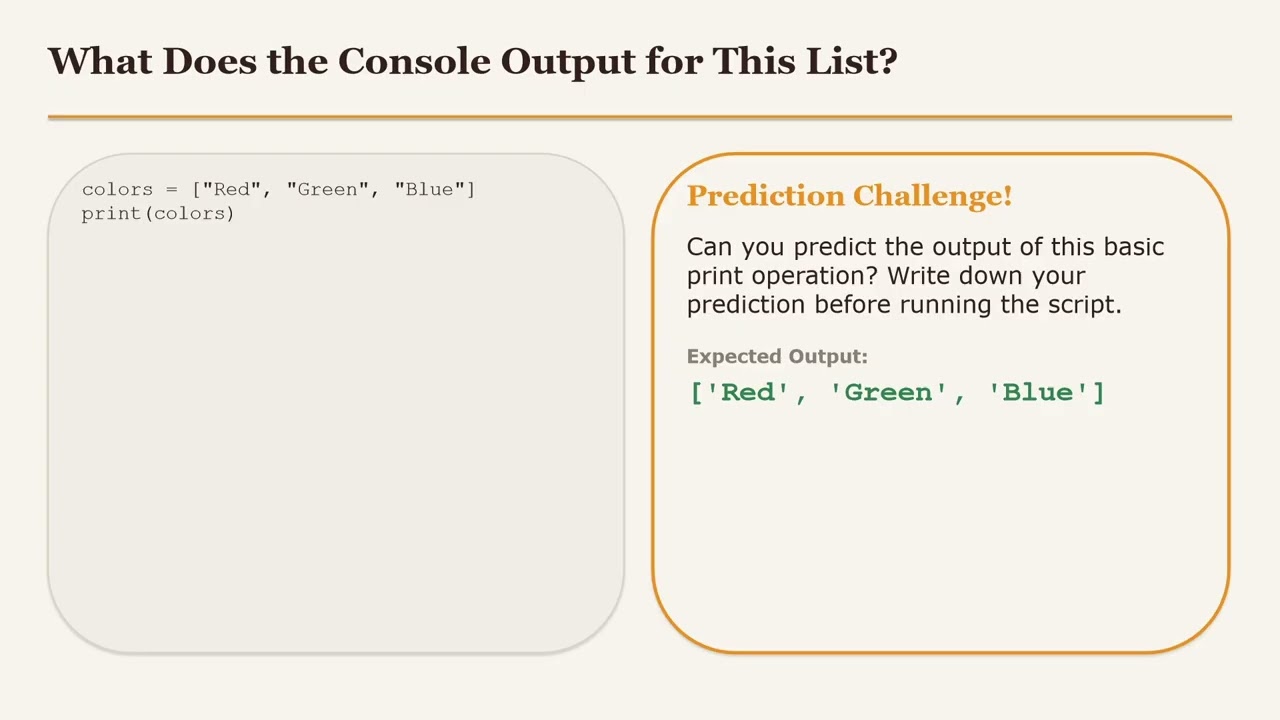Click the equals sign in the colors assignment
Image resolution: width=1280 pixels, height=720 pixels.
(x=173, y=189)
